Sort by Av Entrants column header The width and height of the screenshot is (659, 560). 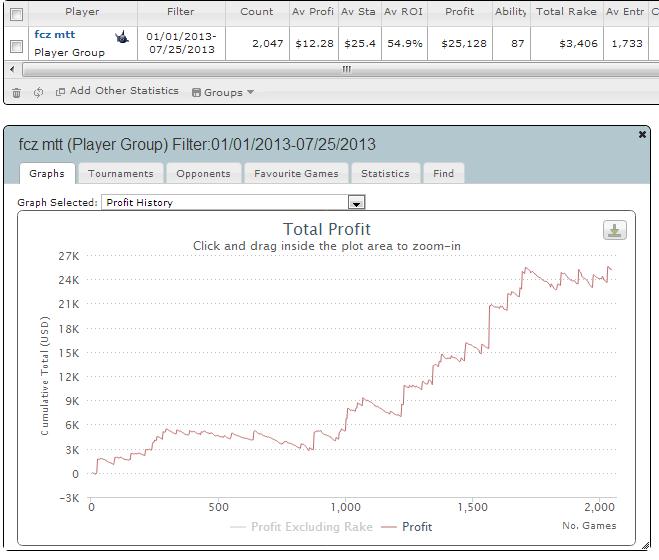[625, 12]
